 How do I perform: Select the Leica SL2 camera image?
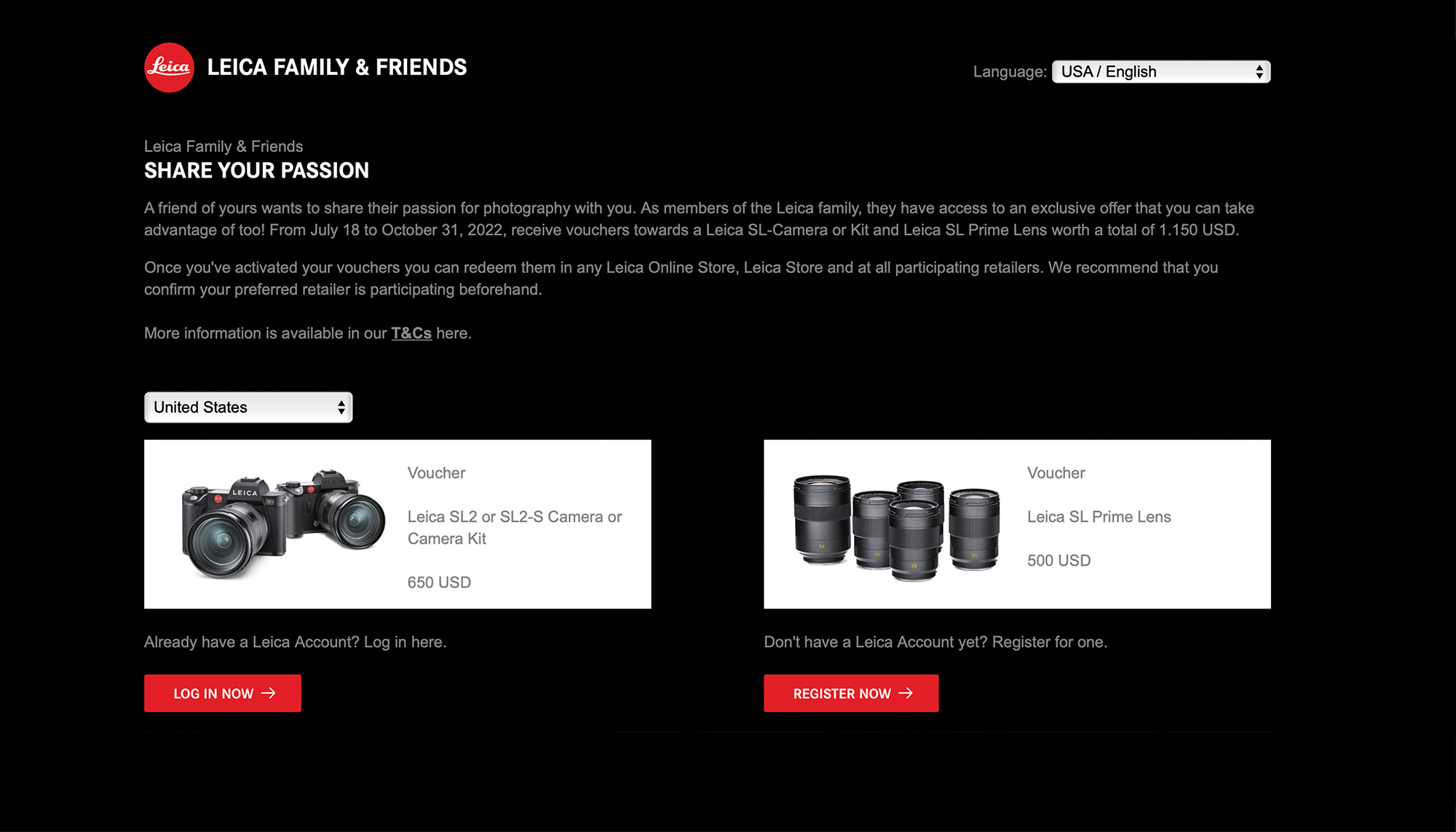283,524
